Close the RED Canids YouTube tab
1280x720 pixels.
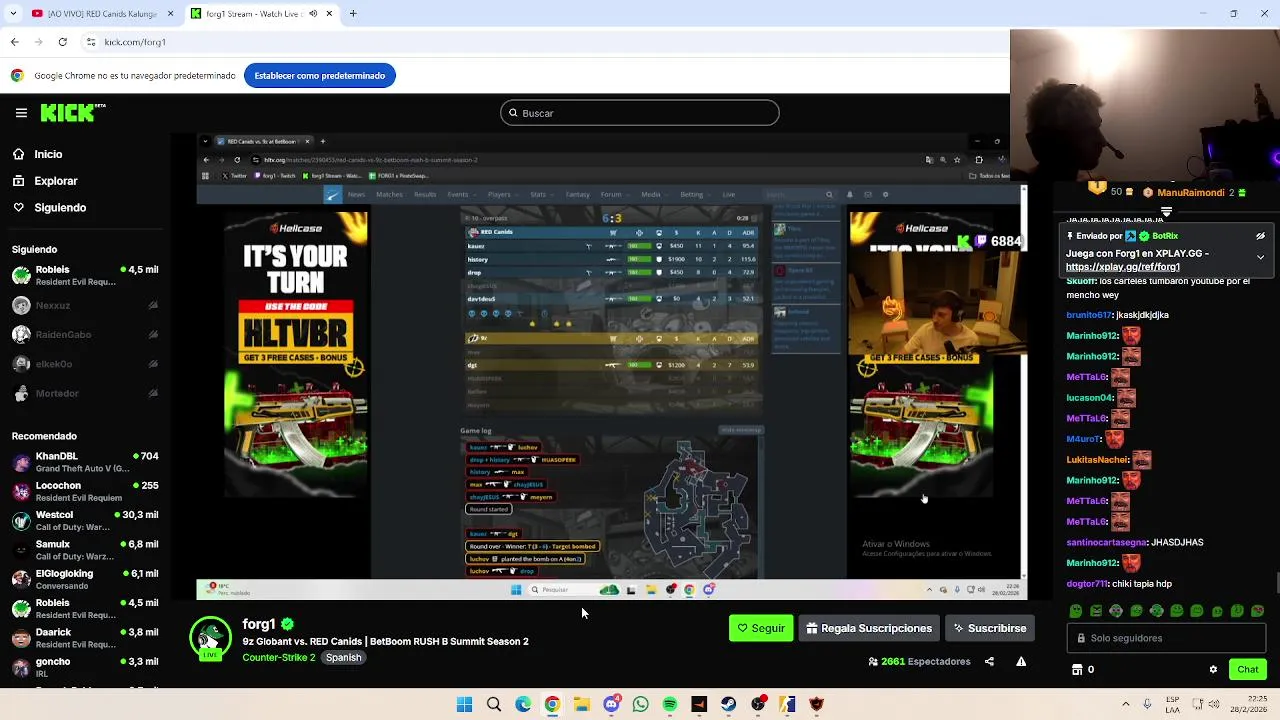click(170, 14)
